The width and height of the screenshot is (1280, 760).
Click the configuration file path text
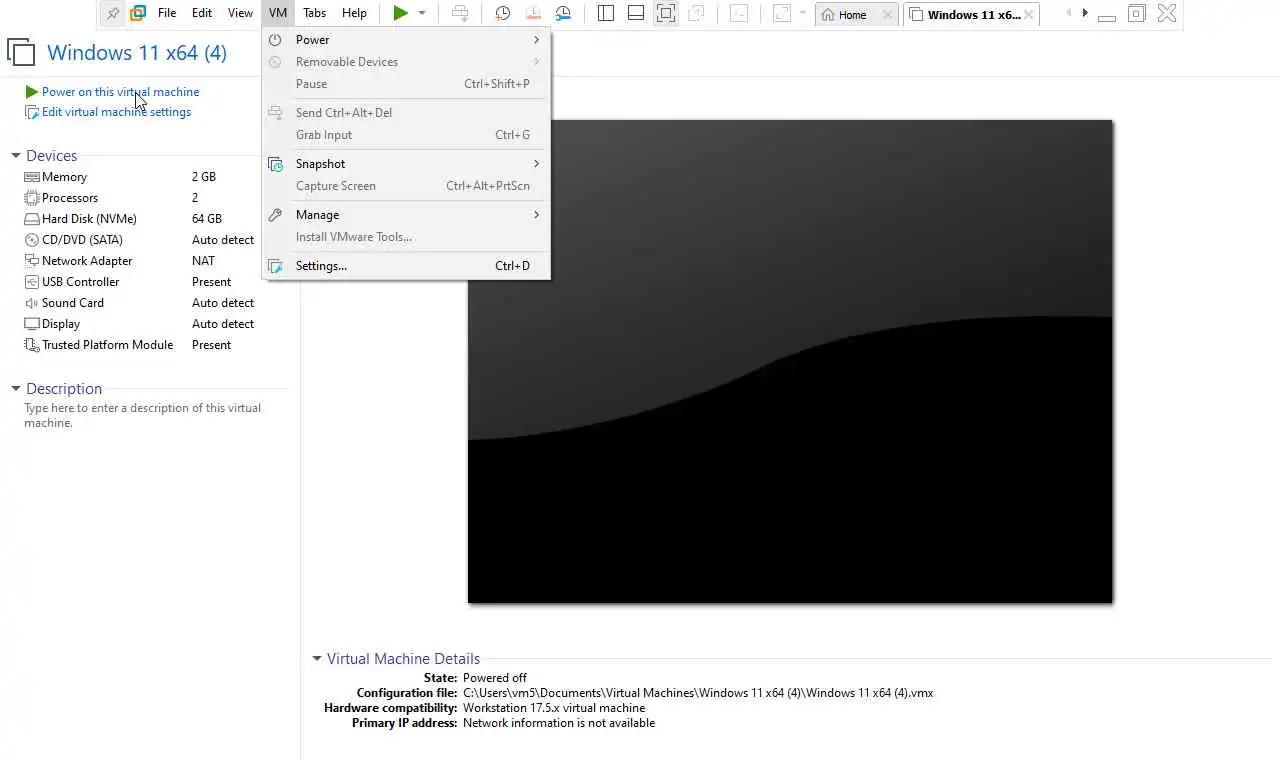[x=698, y=693]
